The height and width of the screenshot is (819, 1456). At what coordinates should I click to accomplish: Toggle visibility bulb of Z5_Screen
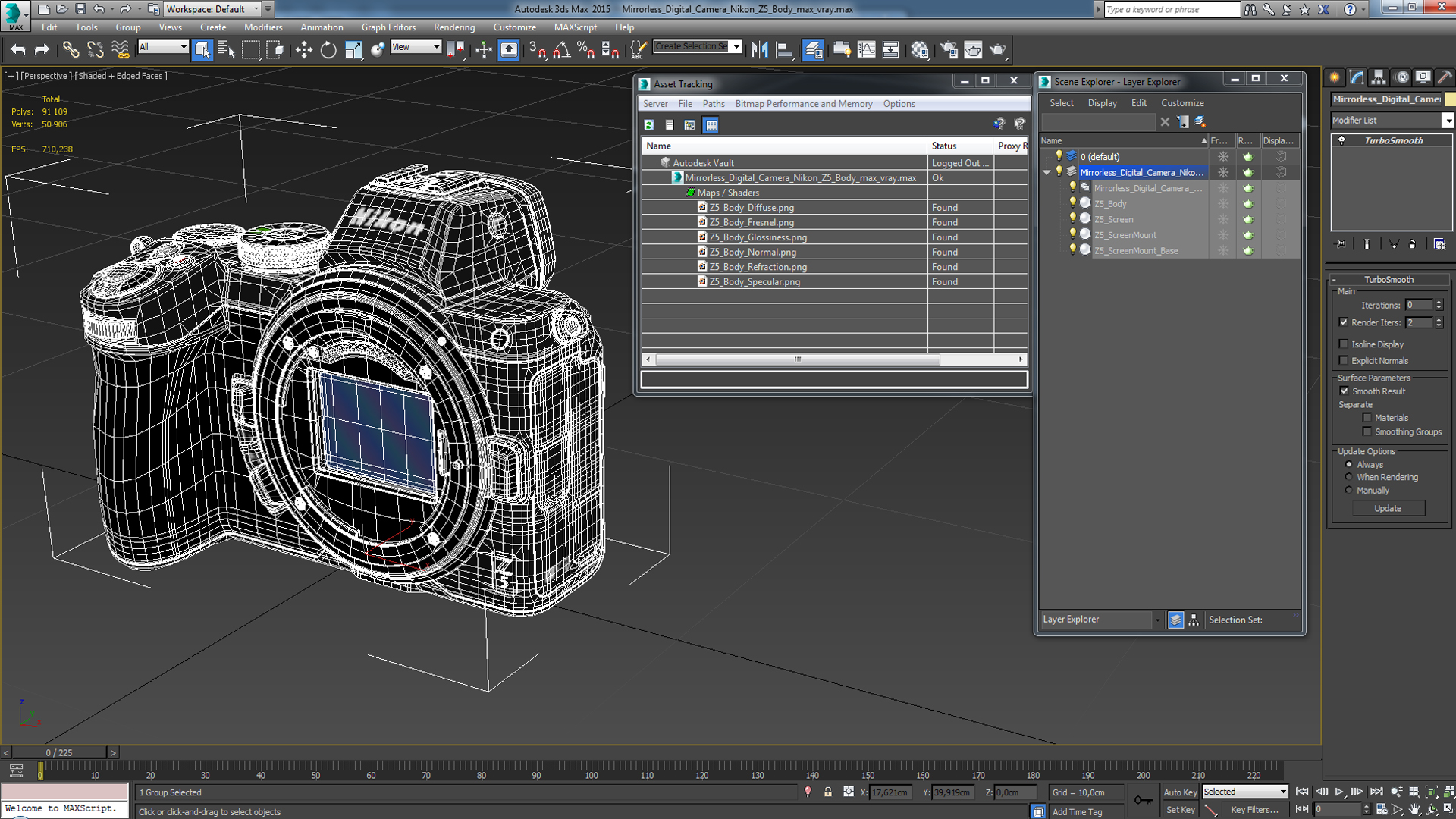point(1072,219)
